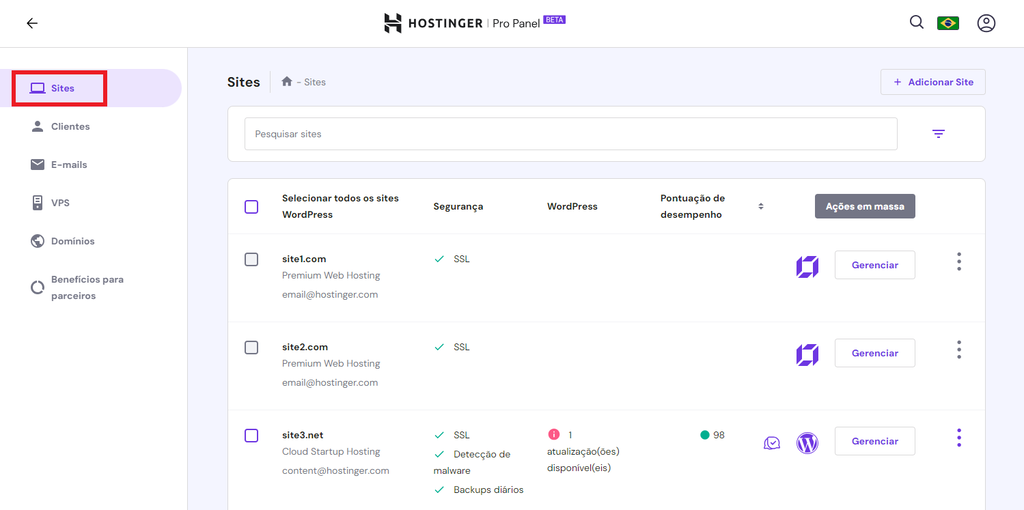Click the red update info icon for site3.net
The height and width of the screenshot is (510, 1024).
tap(554, 434)
